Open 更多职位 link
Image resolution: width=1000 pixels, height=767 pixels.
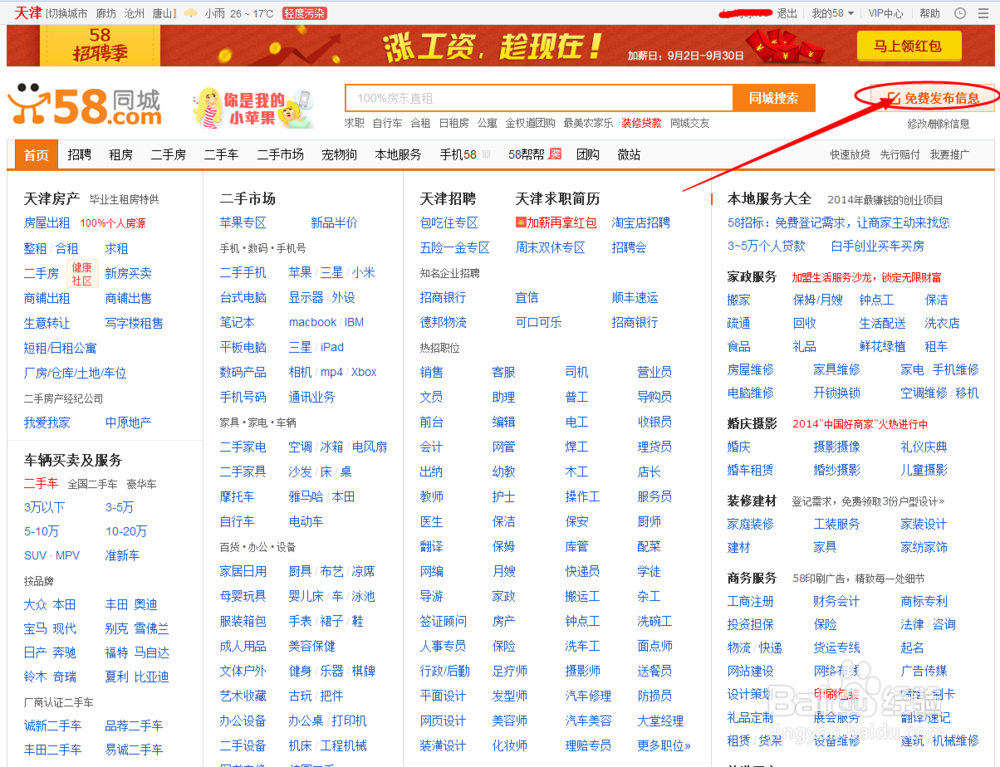coord(664,745)
